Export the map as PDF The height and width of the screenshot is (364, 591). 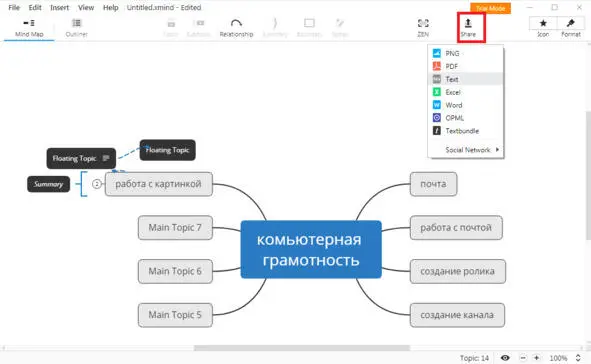pos(465,66)
